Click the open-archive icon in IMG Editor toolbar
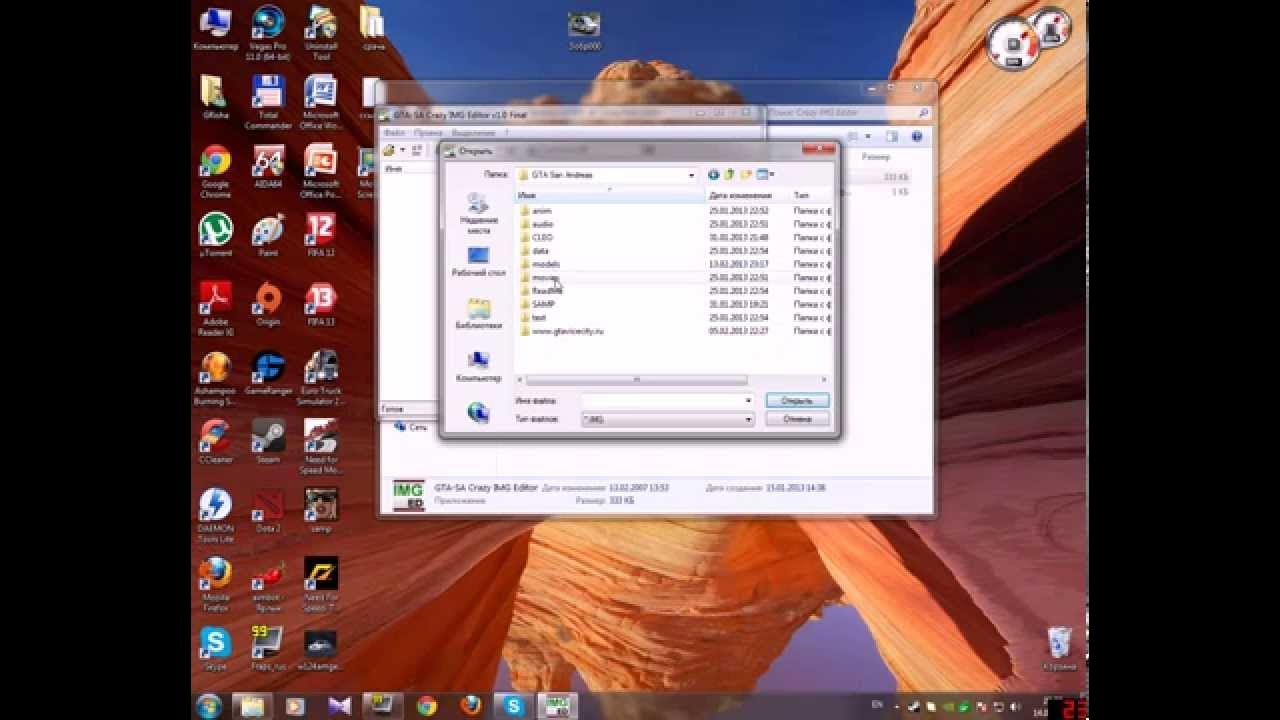 pos(390,150)
